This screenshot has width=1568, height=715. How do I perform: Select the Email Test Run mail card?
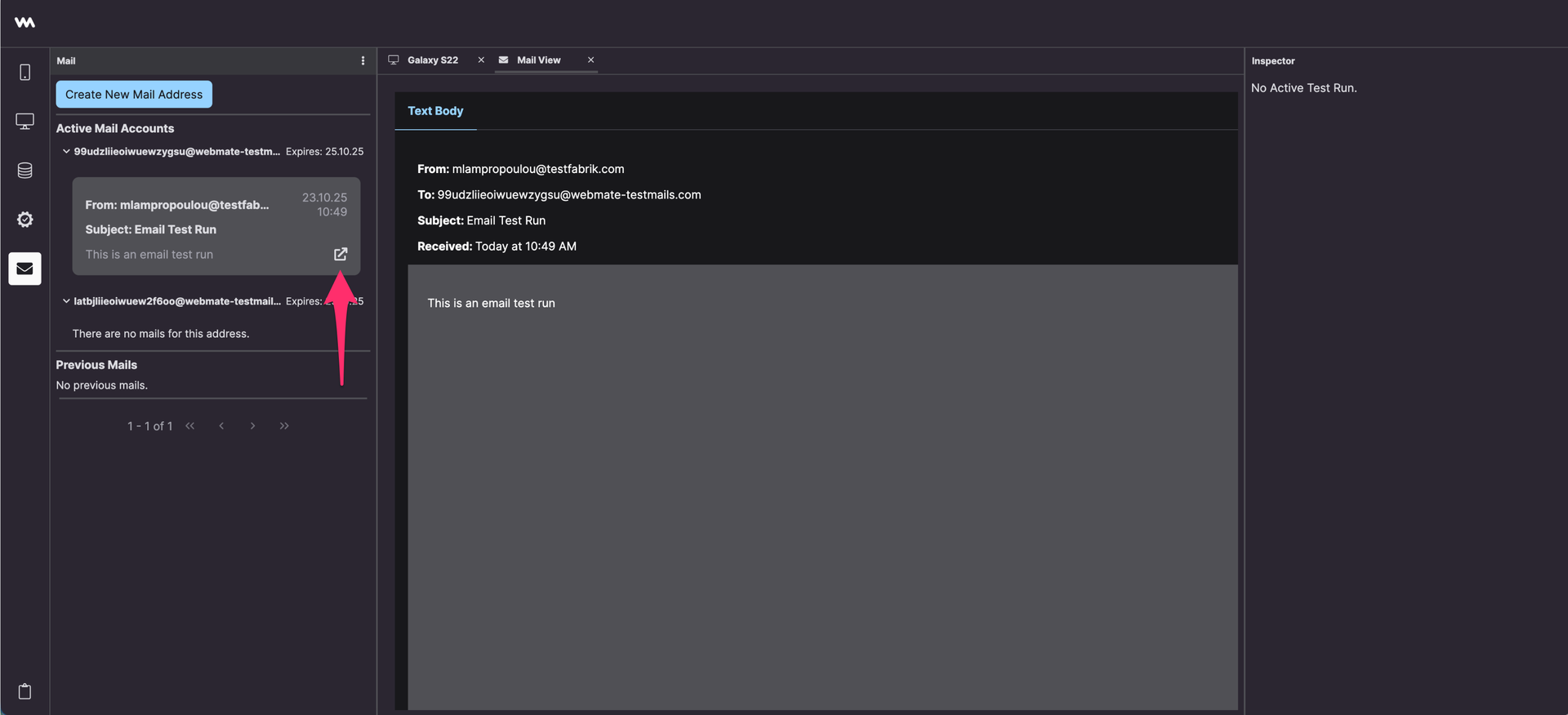pyautogui.click(x=216, y=226)
